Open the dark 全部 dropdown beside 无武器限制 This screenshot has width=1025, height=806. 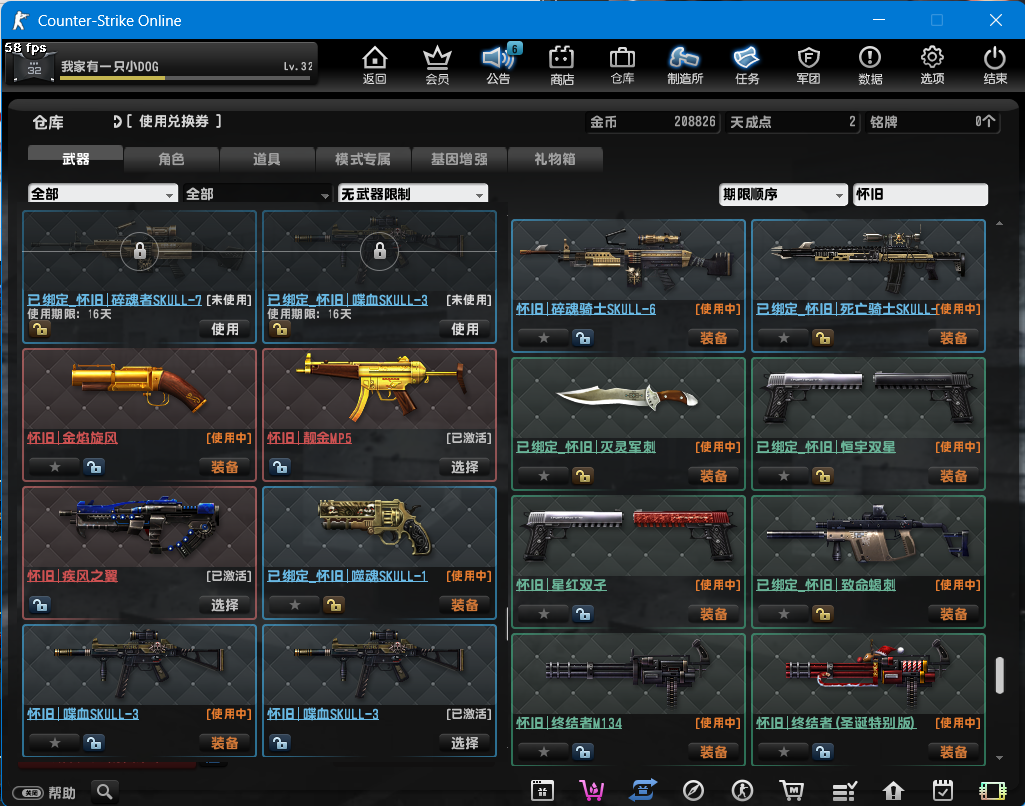[257, 193]
